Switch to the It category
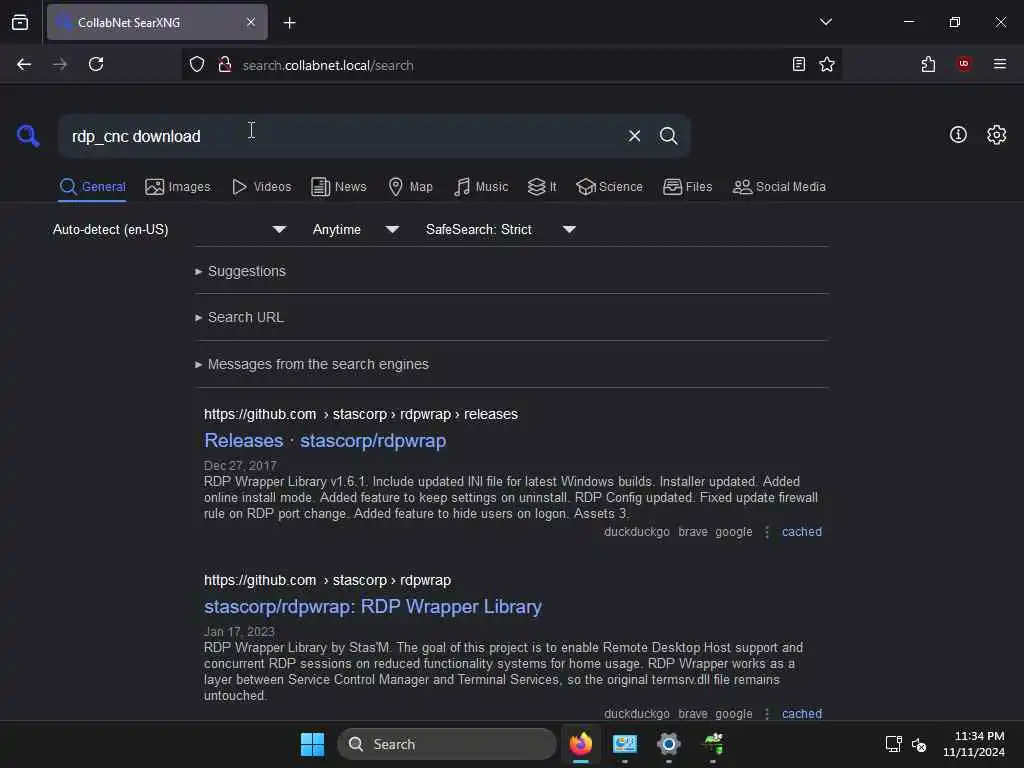Image resolution: width=1024 pixels, height=768 pixels. pyautogui.click(x=542, y=187)
